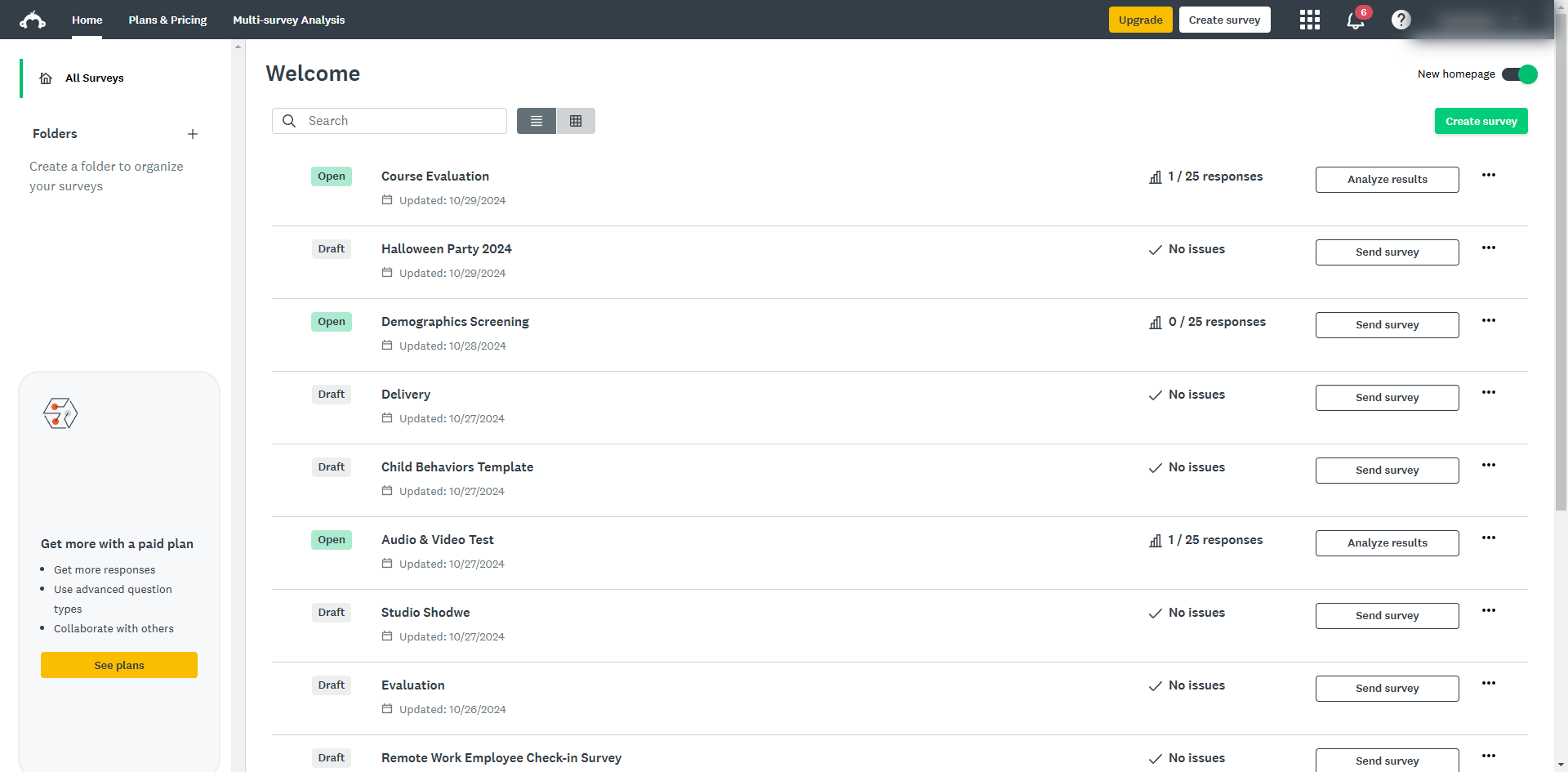Open the Halloween Party 2024 survey title
Viewport: 1568px width, 772px height.
click(447, 249)
